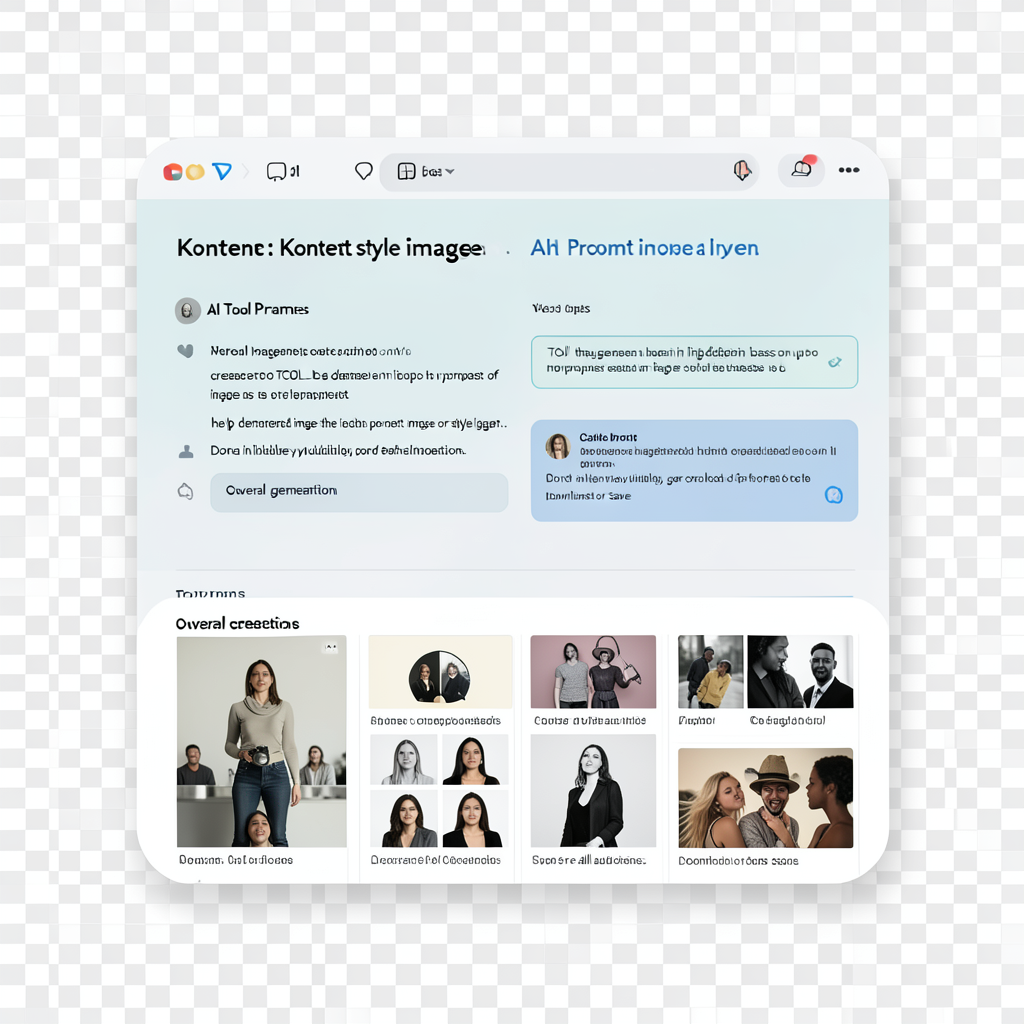Select the heart icon in the toolbar
This screenshot has height=1024, width=1024.
(363, 171)
